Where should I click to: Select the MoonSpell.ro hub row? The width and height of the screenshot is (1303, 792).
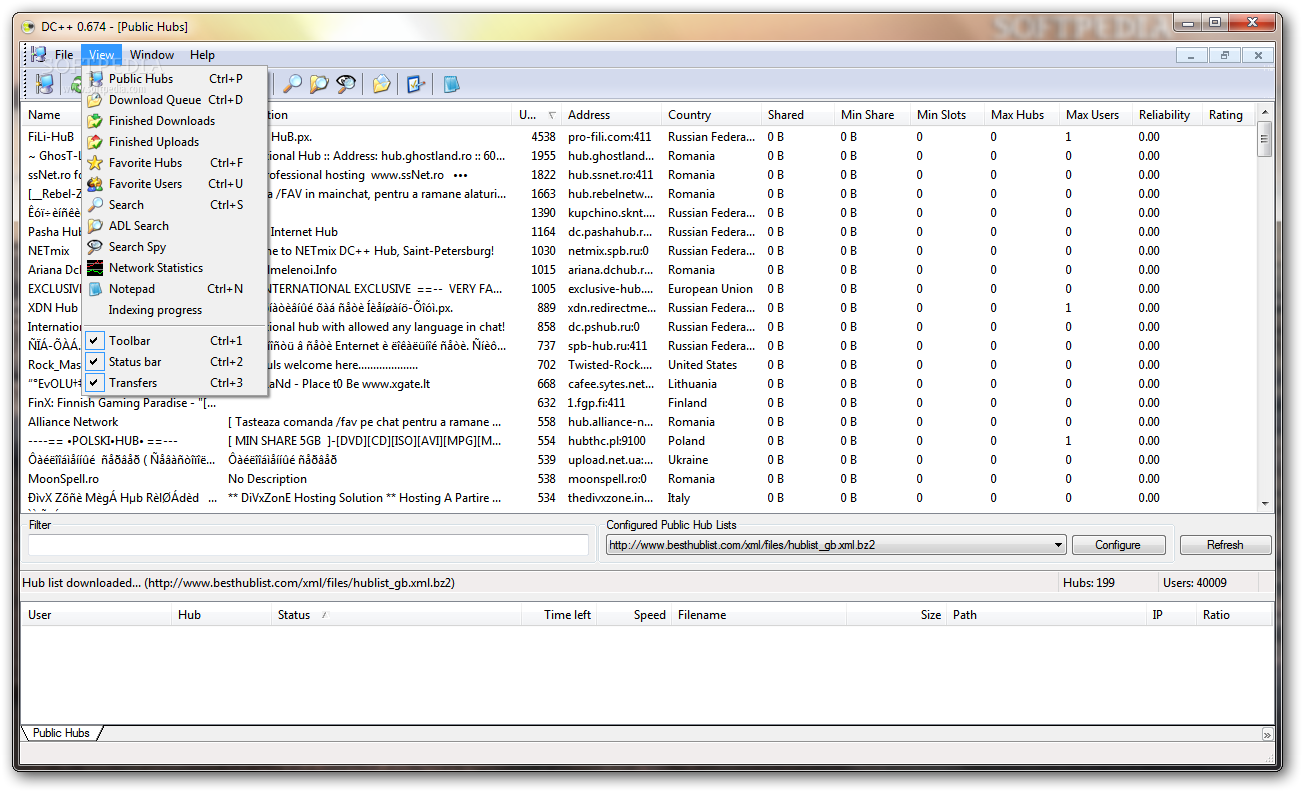pyautogui.click(x=640, y=479)
